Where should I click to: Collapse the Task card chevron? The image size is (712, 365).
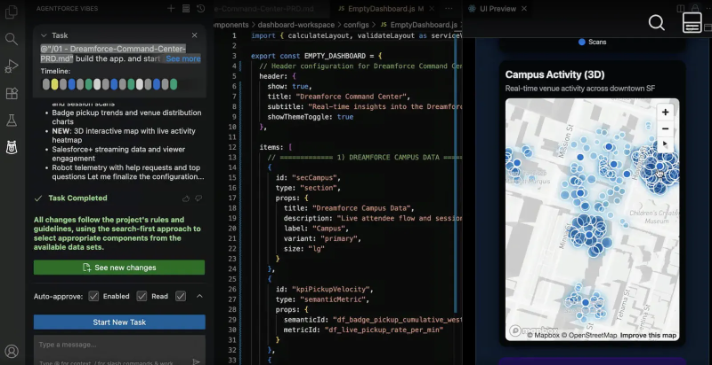click(44, 35)
